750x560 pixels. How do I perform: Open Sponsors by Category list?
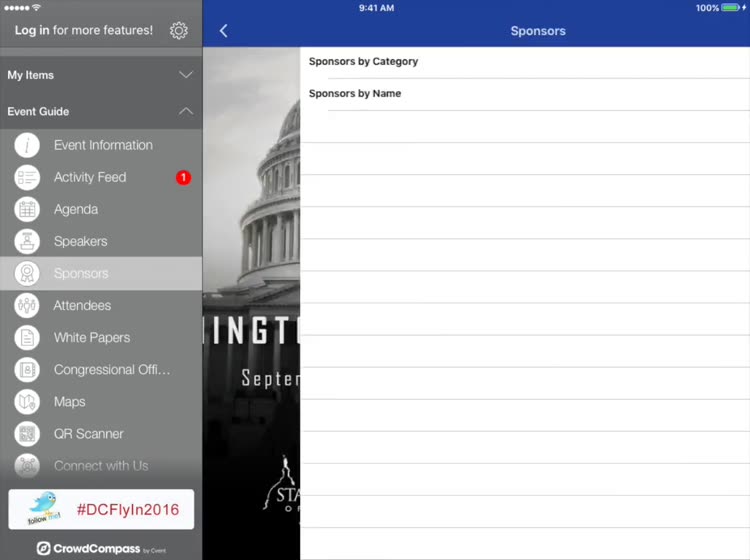pos(364,62)
